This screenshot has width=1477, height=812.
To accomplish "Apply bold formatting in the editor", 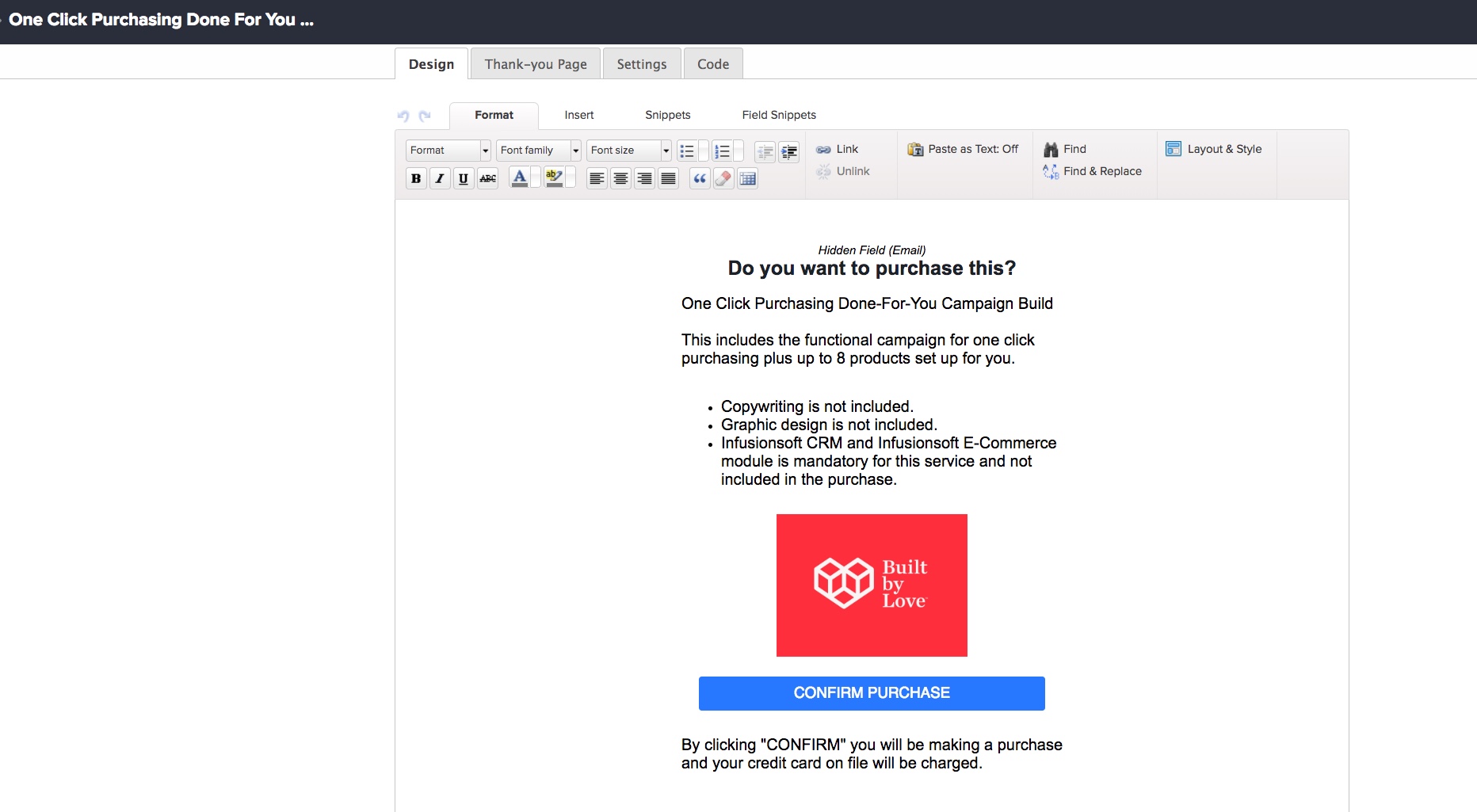I will [416, 178].
